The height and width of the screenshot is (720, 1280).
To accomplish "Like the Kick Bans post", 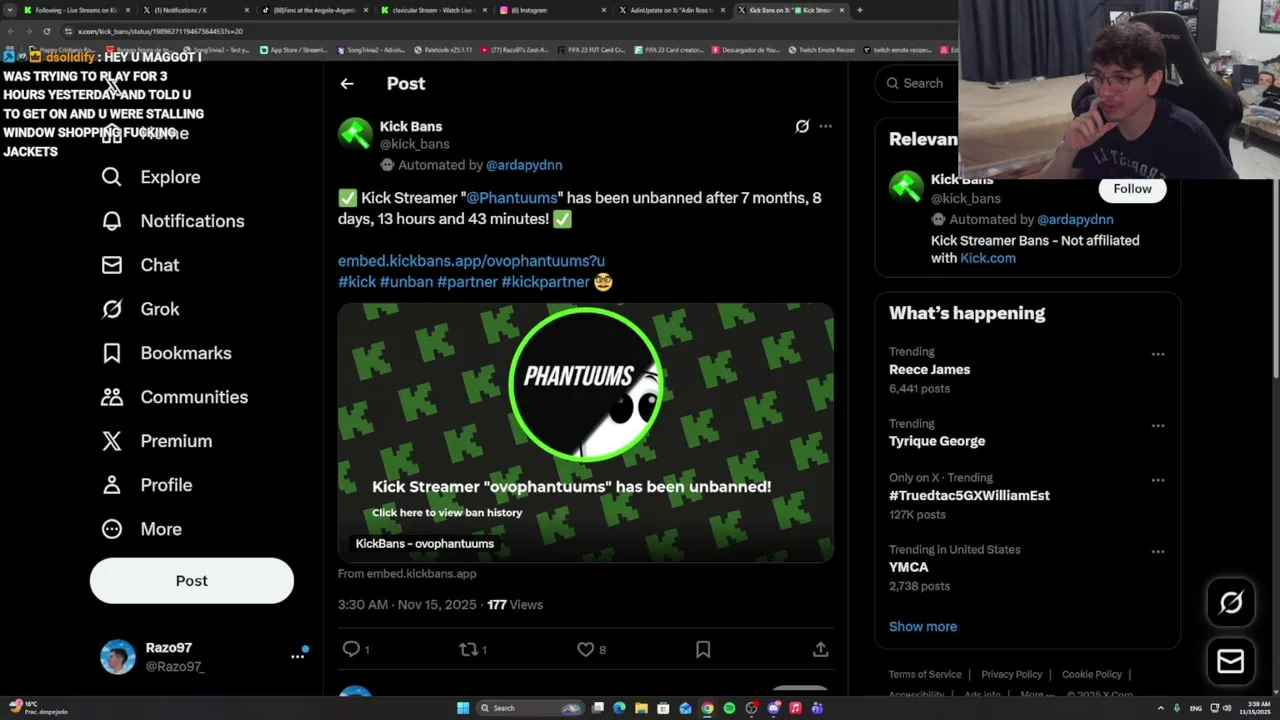I will 586,649.
